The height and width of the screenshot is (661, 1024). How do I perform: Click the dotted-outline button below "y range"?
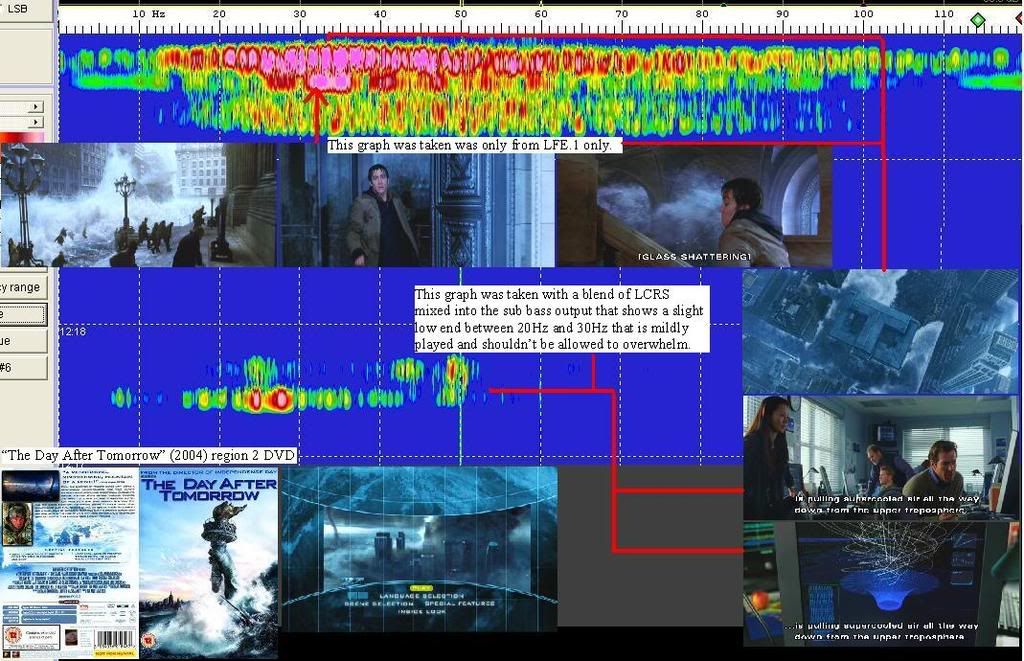pos(24,314)
